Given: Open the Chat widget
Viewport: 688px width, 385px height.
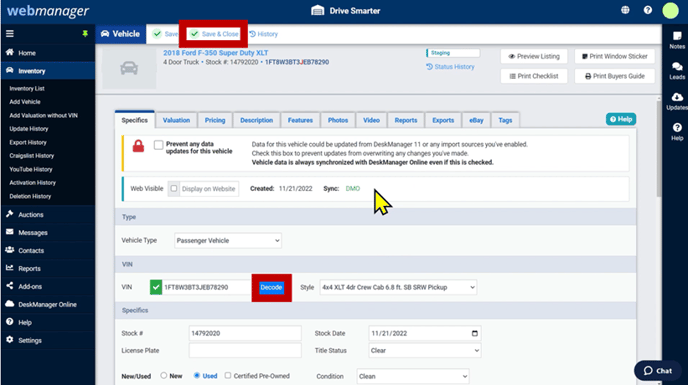Looking at the screenshot, I should click(x=657, y=371).
